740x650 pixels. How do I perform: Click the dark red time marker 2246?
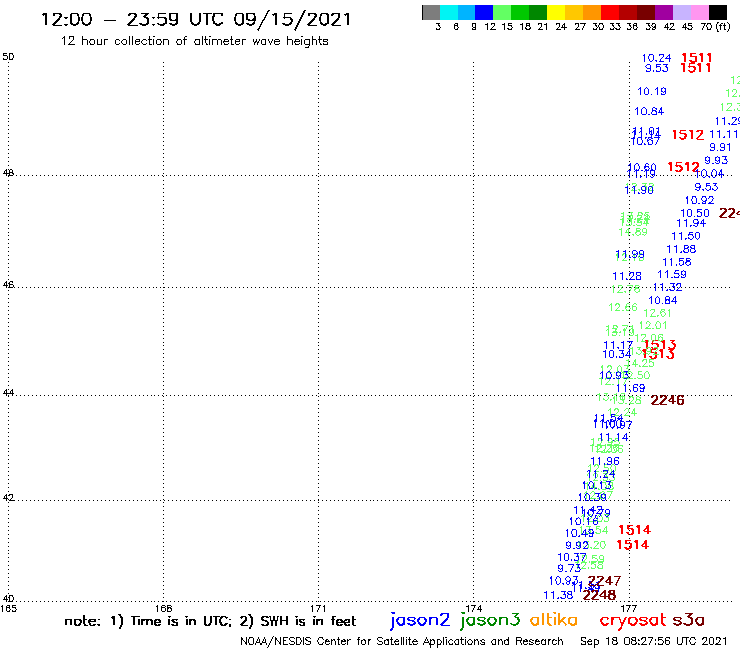[x=667, y=400]
